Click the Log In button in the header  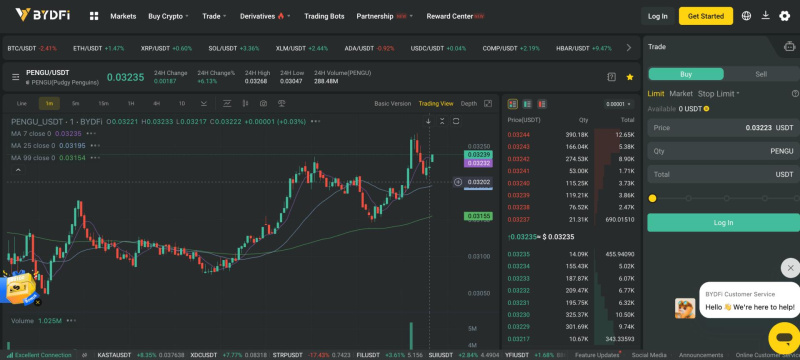click(658, 16)
